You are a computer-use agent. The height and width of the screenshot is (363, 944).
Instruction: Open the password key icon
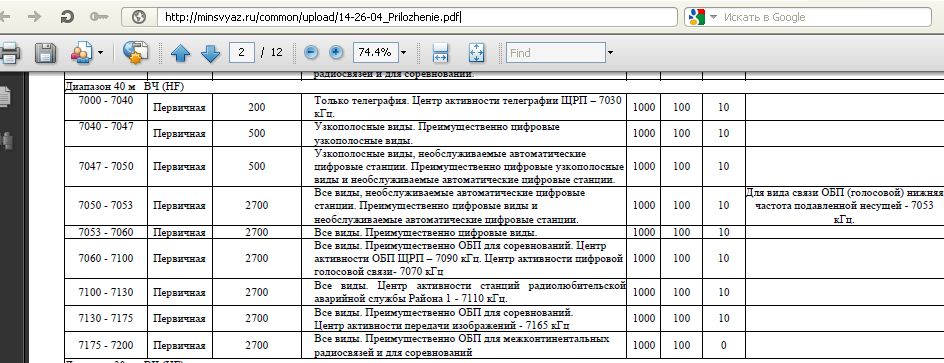[x=99, y=17]
